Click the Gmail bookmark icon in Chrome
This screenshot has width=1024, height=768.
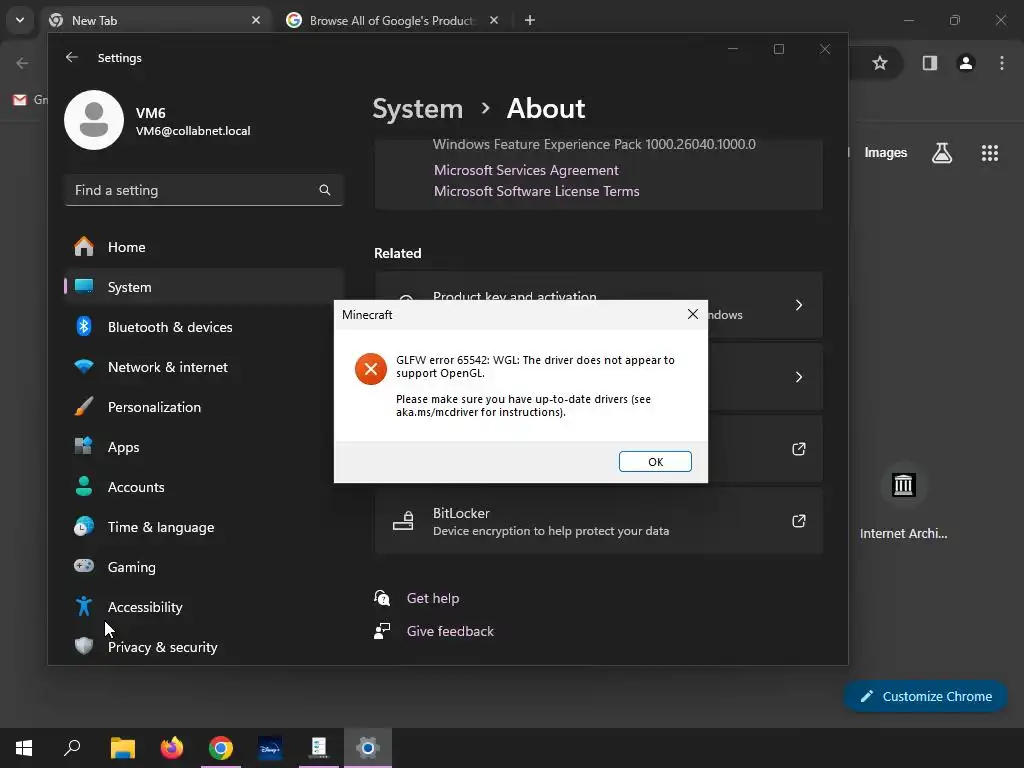coord(20,100)
